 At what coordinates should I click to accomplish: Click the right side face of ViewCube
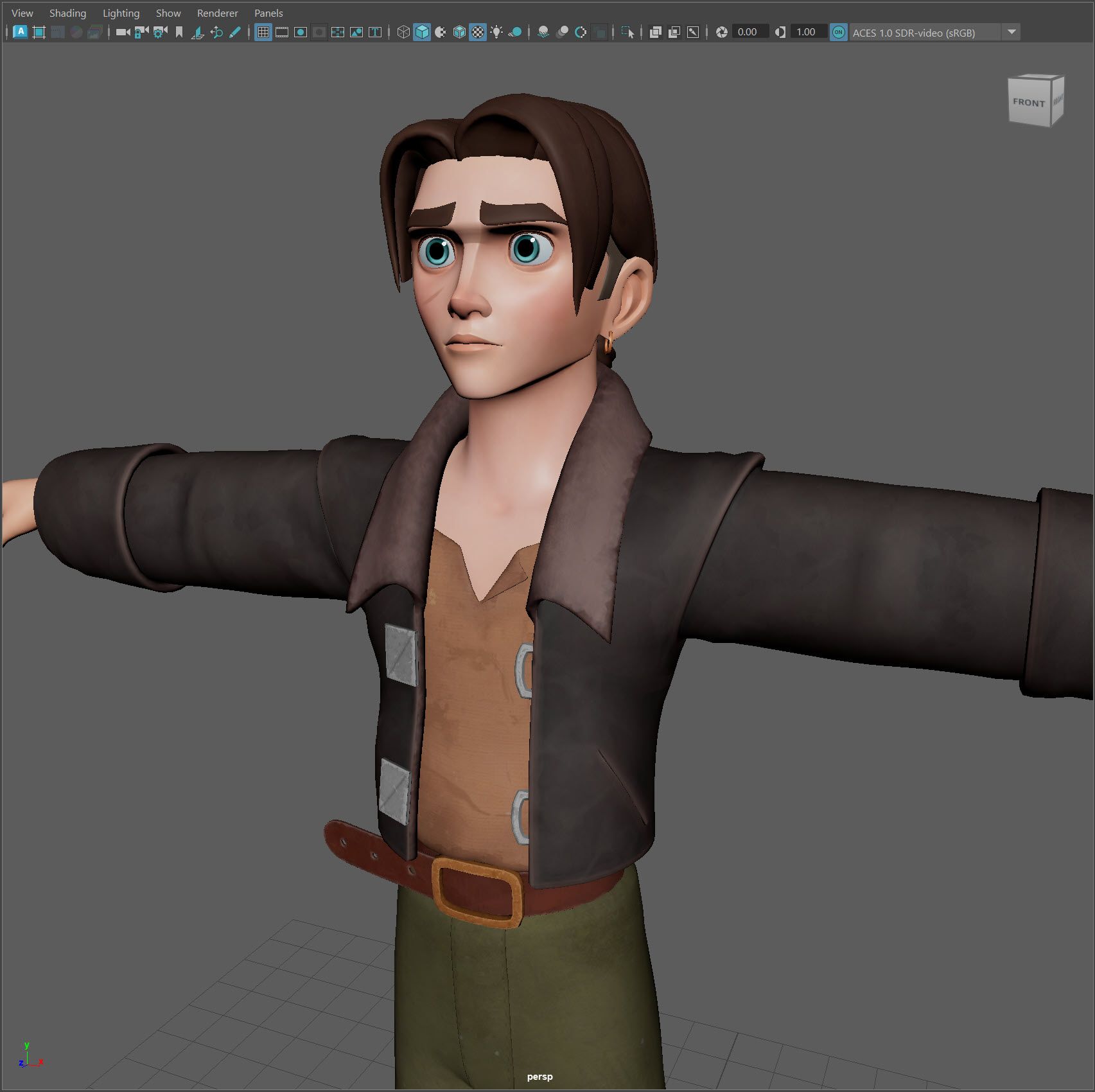point(1057,100)
